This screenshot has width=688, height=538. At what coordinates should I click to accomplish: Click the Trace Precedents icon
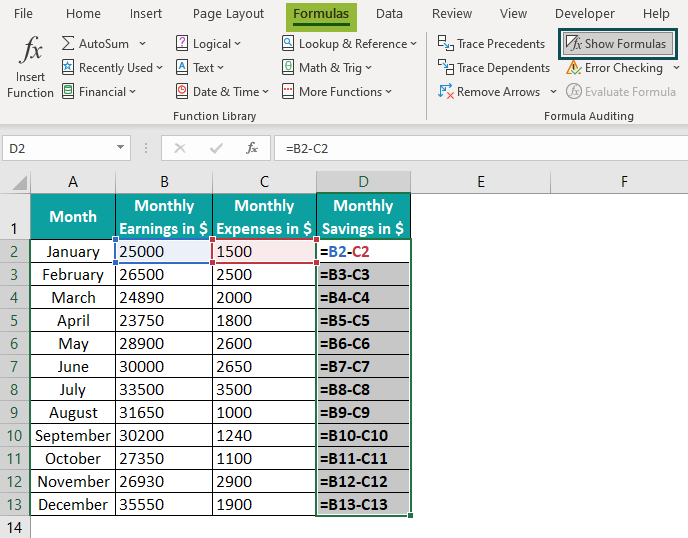[x=445, y=43]
